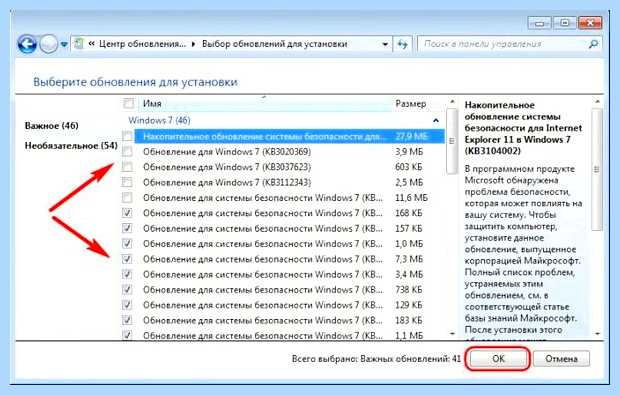Click the bold KB3104002 description title
The width and height of the screenshot is (620, 395).
click(523, 128)
